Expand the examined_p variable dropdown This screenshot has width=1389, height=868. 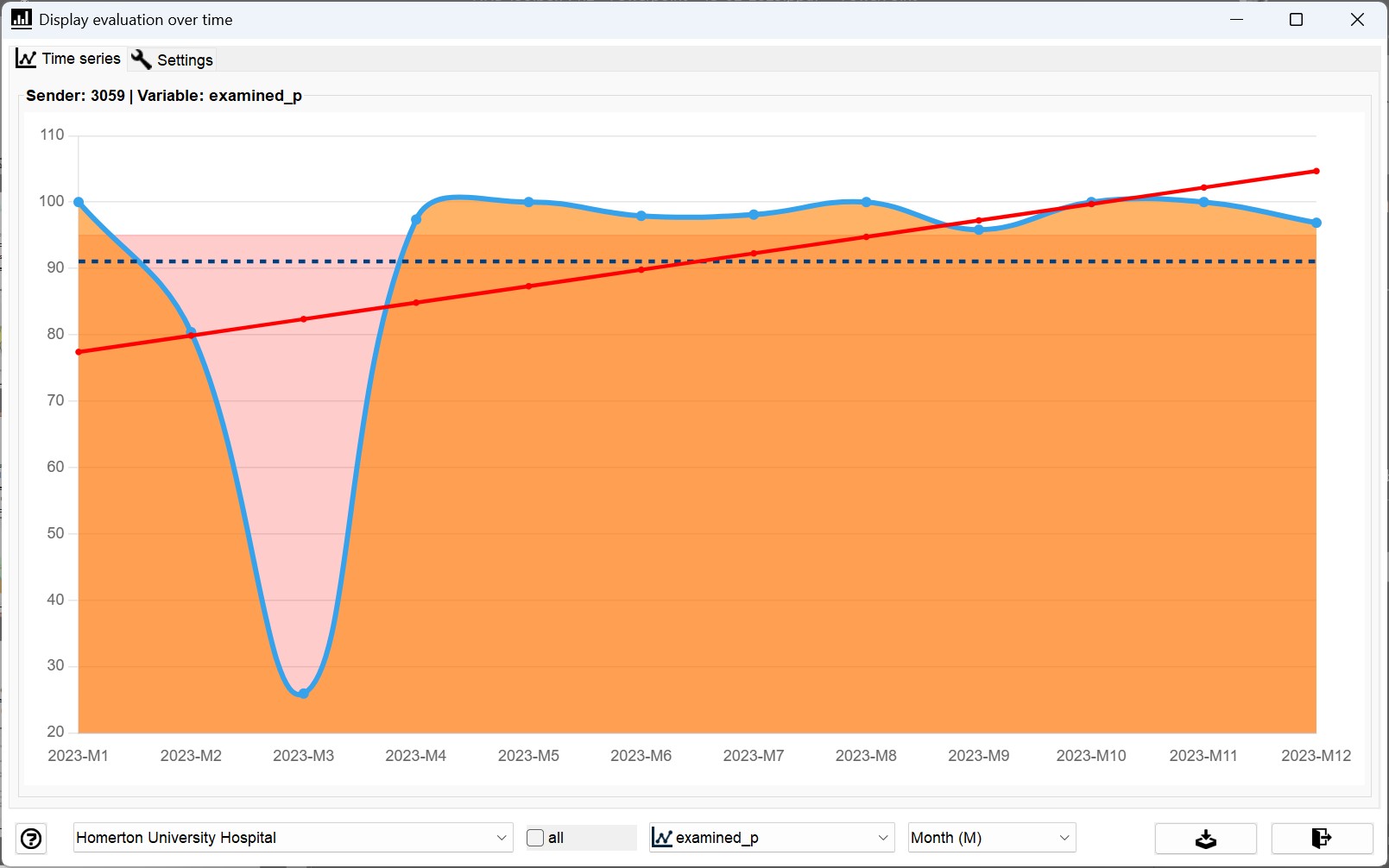[770, 838]
